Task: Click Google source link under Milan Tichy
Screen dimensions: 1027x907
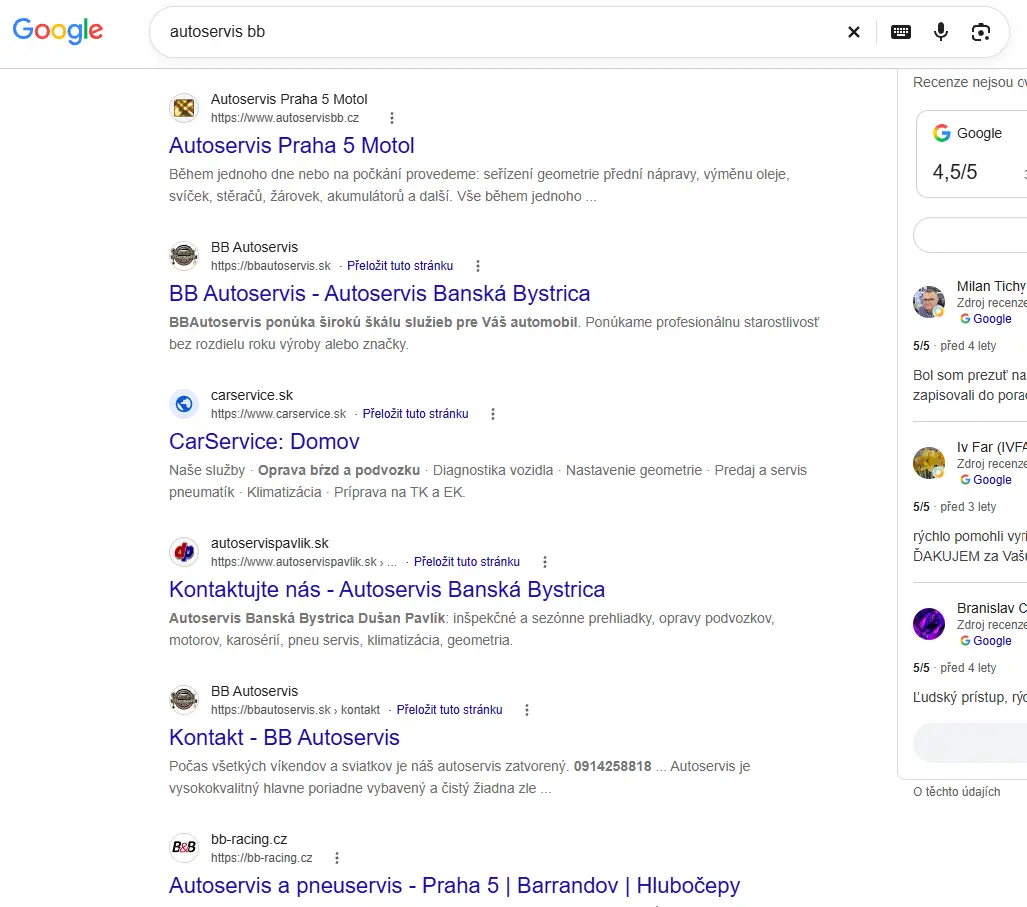Action: click(x=986, y=319)
